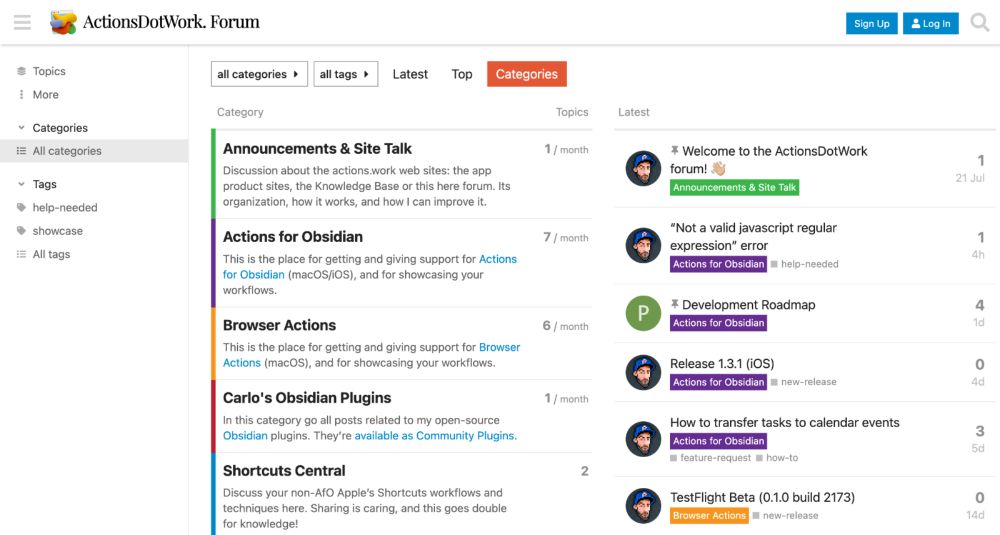Open TestFlight Beta (0.1.0 build 2173) topic

(762, 497)
